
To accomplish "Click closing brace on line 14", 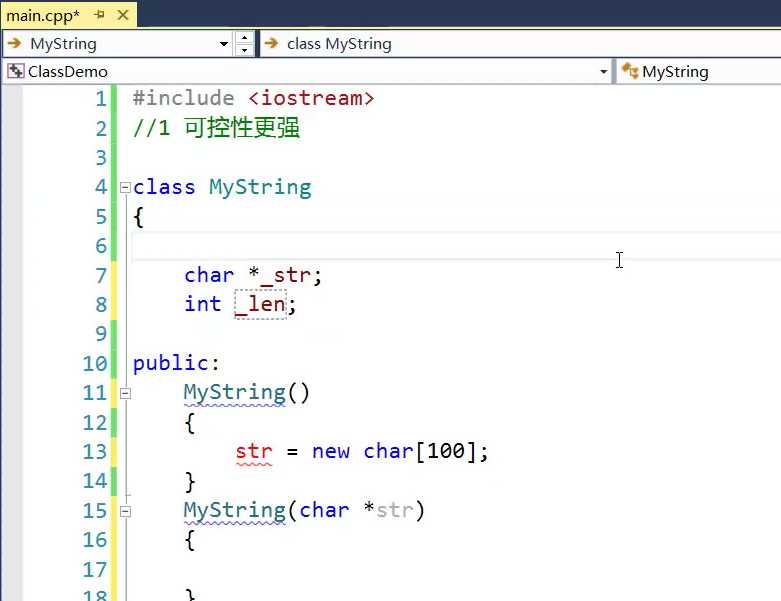I will (x=189, y=481).
